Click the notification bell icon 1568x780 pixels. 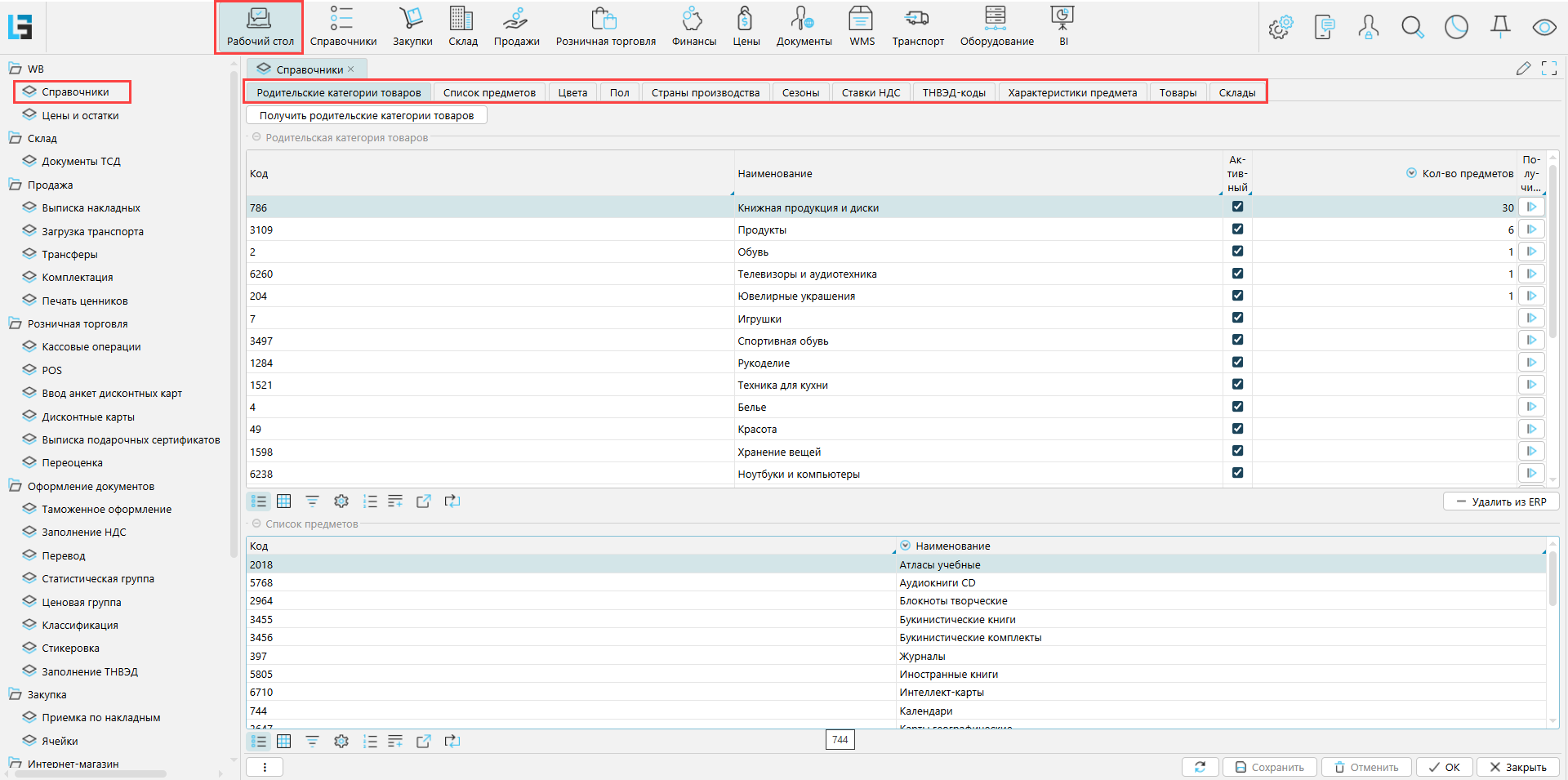pos(1500,28)
